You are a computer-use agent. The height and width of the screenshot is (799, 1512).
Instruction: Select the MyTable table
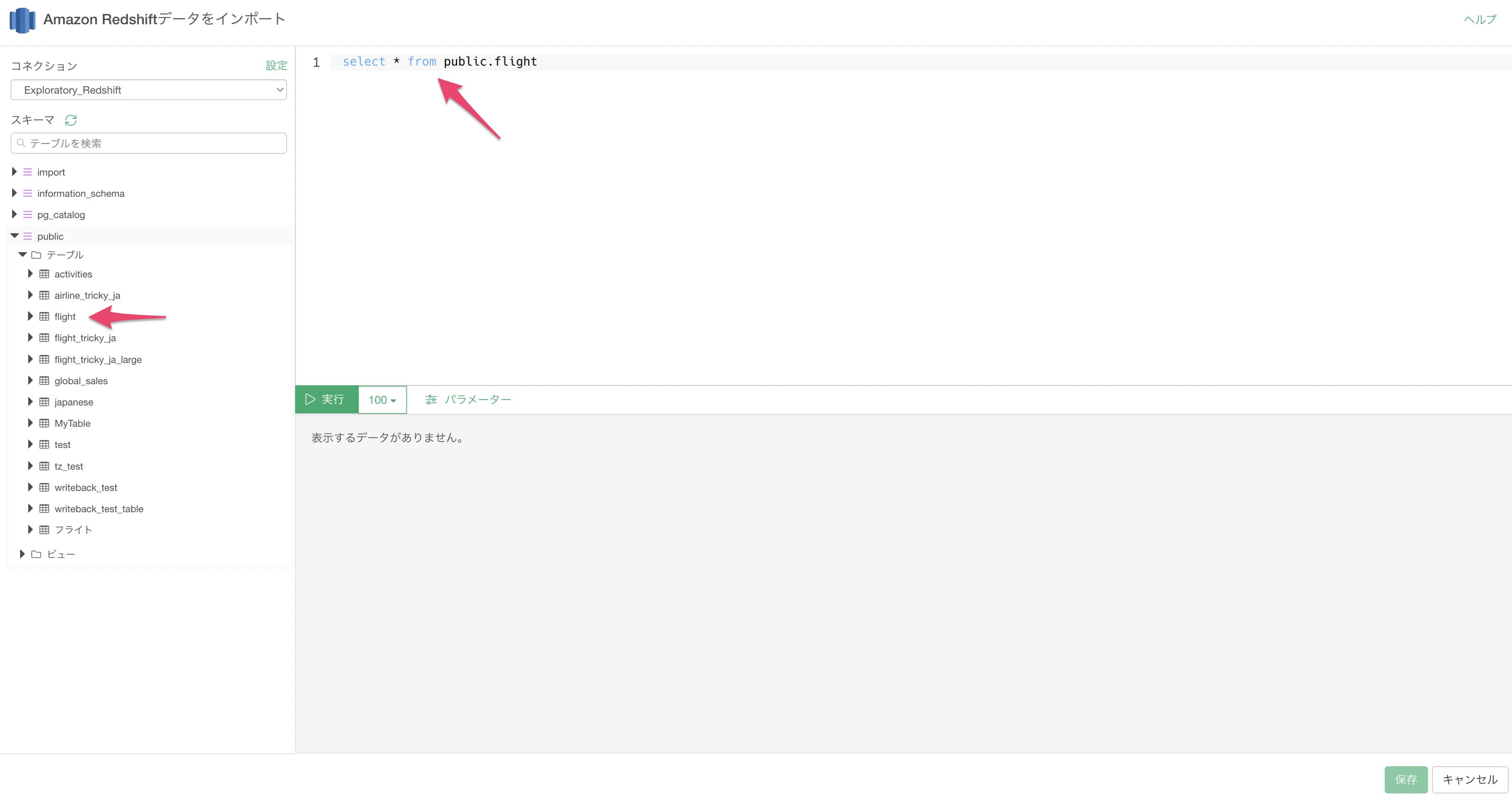(x=72, y=423)
